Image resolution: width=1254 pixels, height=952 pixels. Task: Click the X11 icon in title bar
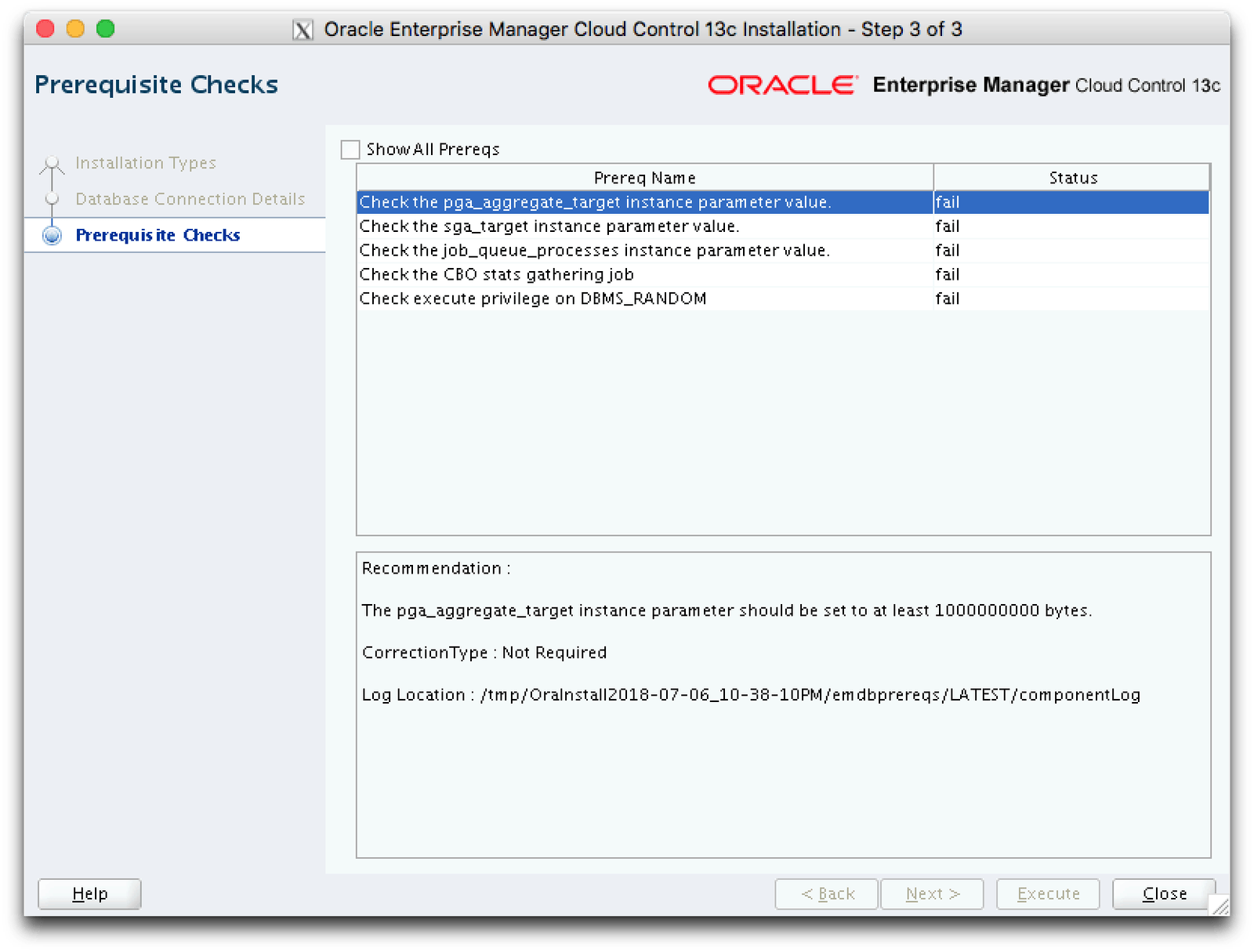pos(303,30)
